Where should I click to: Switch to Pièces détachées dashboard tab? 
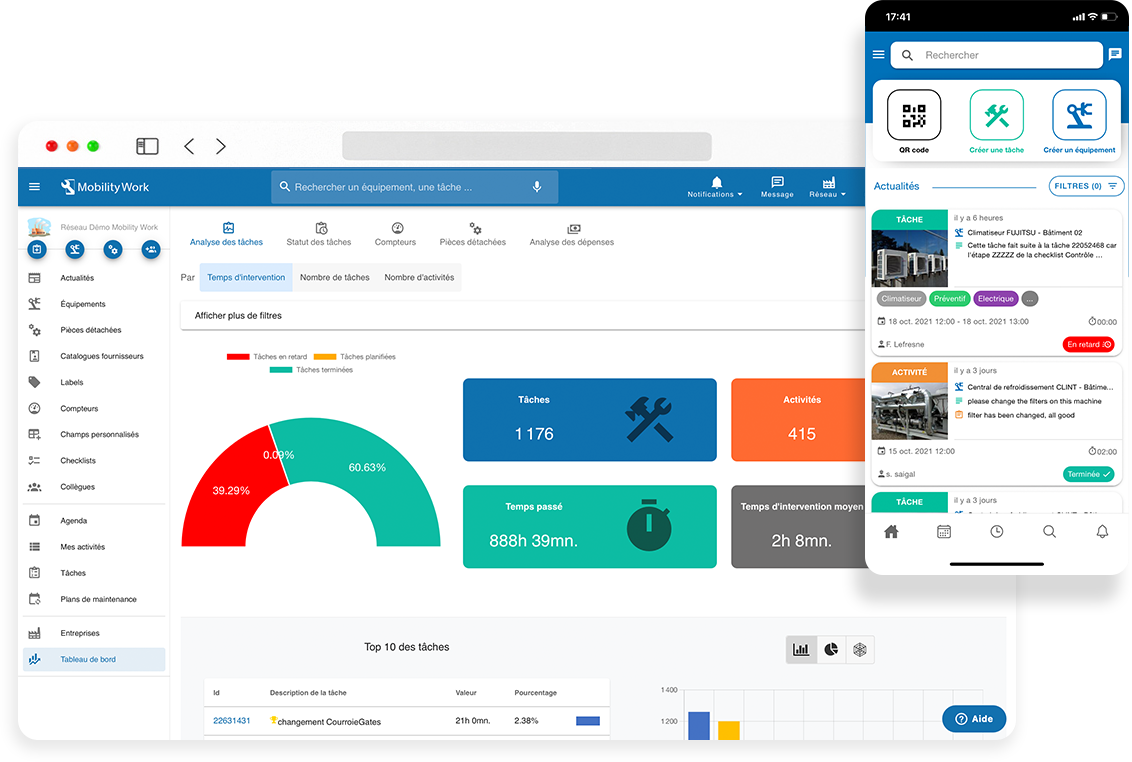coord(472,235)
